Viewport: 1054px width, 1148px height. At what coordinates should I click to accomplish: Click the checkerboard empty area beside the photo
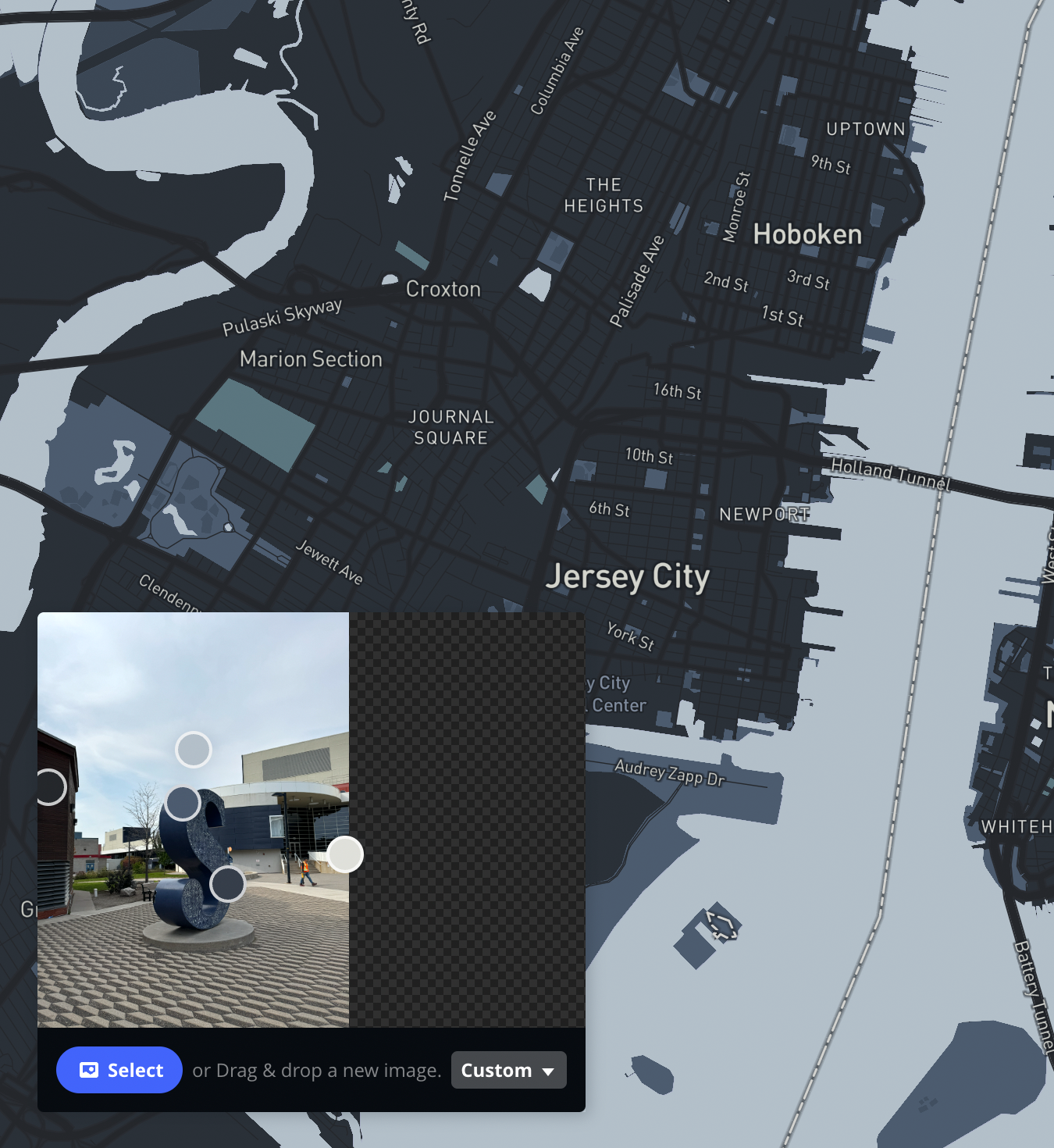coord(468,820)
